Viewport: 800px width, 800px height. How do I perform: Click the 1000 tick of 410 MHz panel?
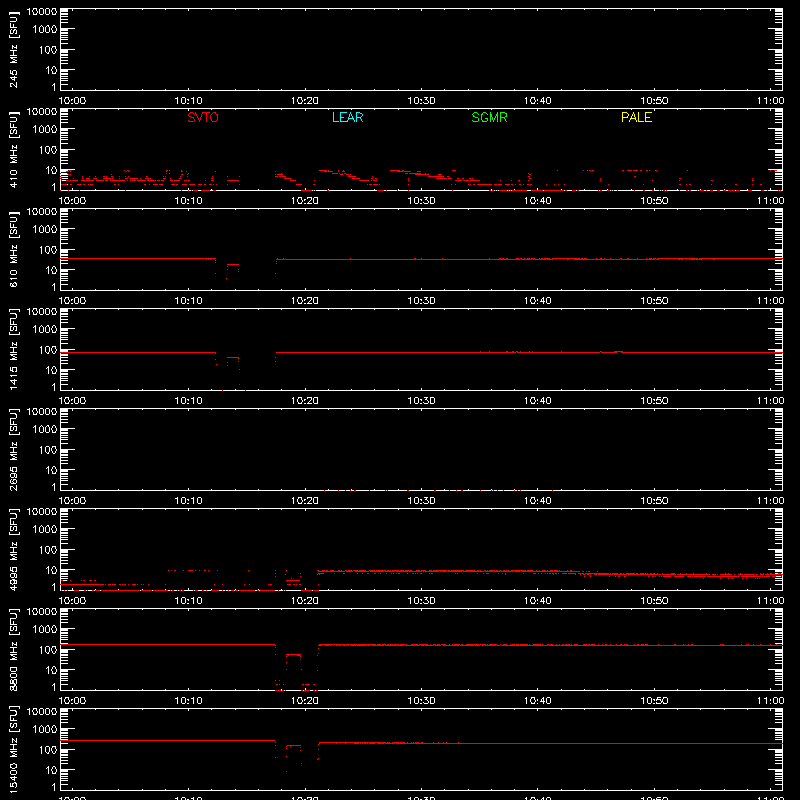pyautogui.click(x=45, y=130)
